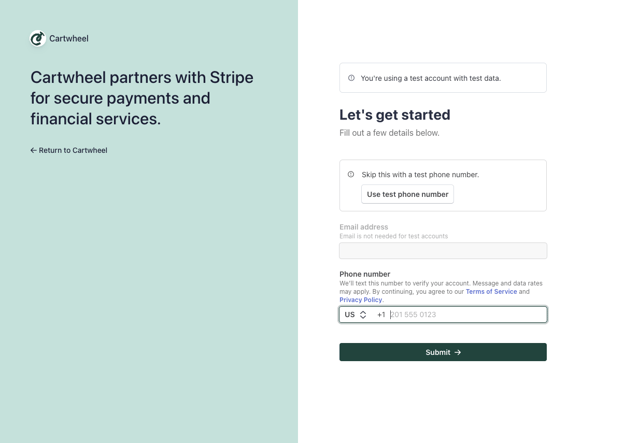
Task: Click the Email address field label
Action: pos(363,227)
